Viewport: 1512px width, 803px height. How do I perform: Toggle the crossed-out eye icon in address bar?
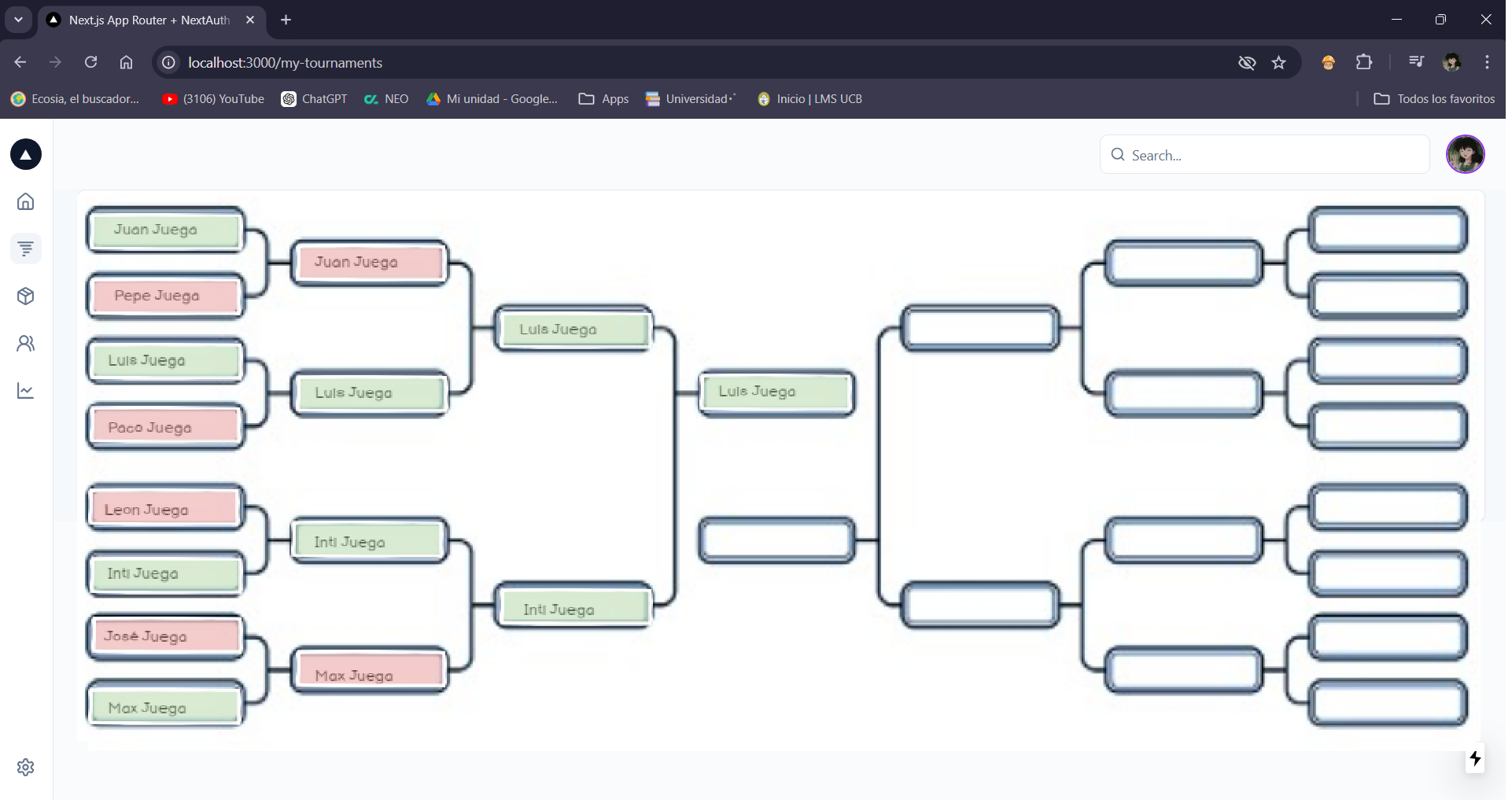1247,63
